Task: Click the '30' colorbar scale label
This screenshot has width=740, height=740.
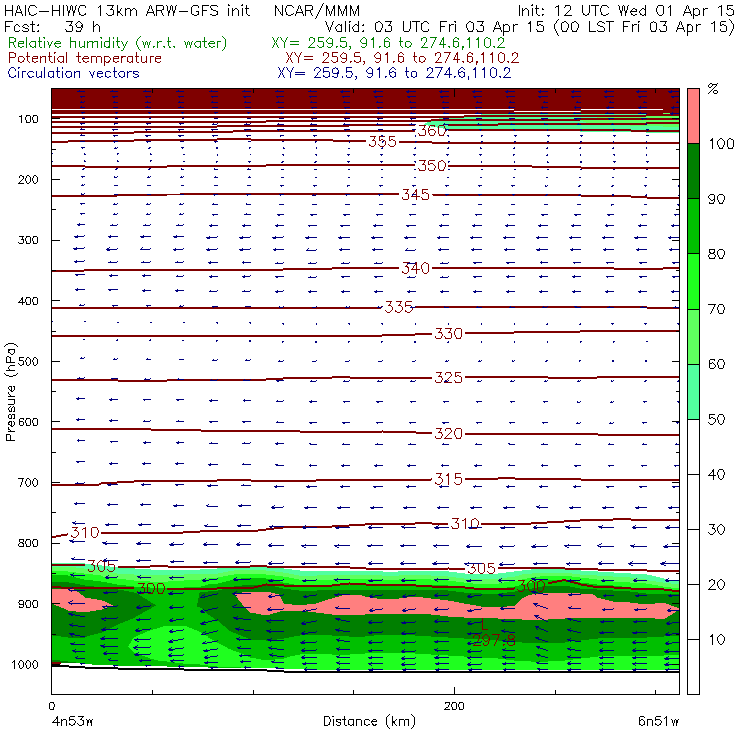Action: point(716,530)
